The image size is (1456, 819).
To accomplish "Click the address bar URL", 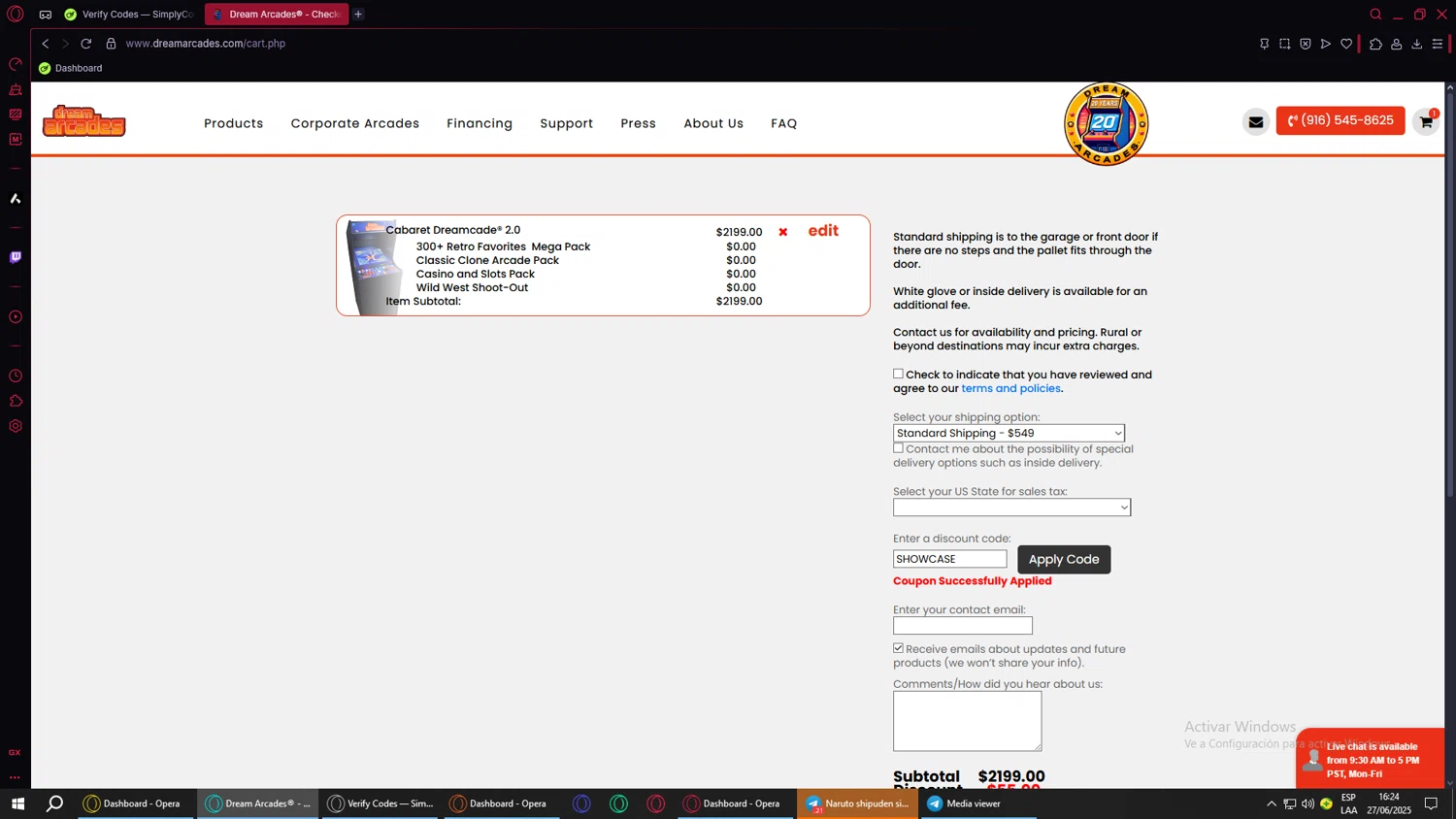I will click(205, 44).
